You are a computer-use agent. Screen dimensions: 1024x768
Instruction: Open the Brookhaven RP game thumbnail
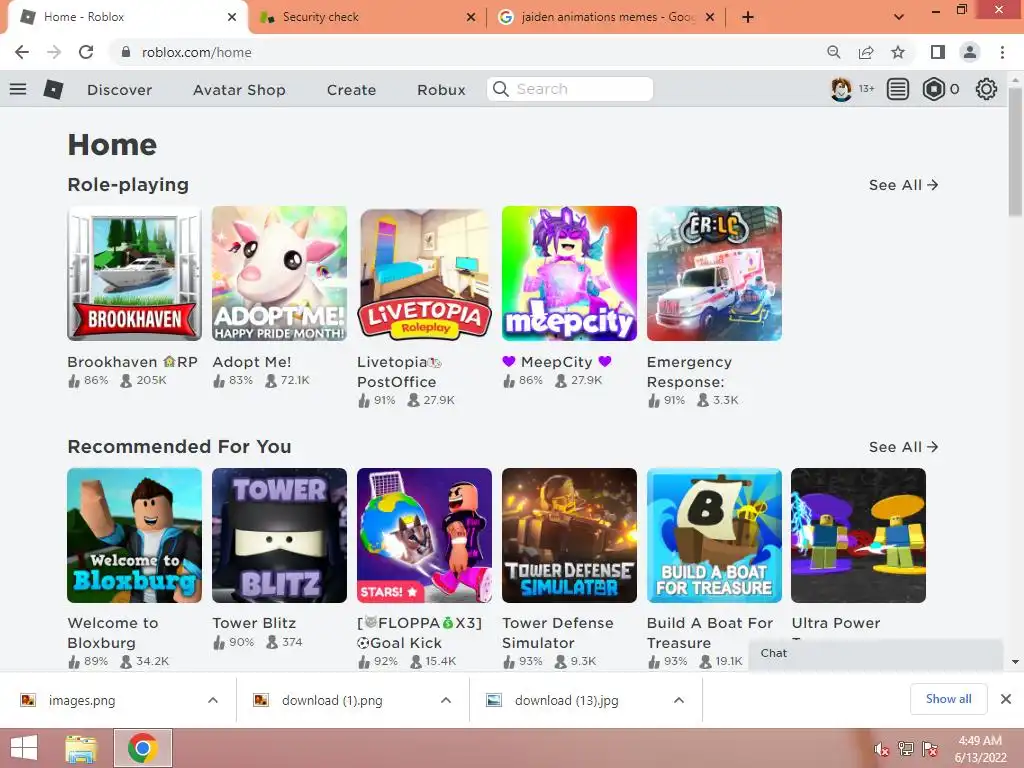pos(135,274)
